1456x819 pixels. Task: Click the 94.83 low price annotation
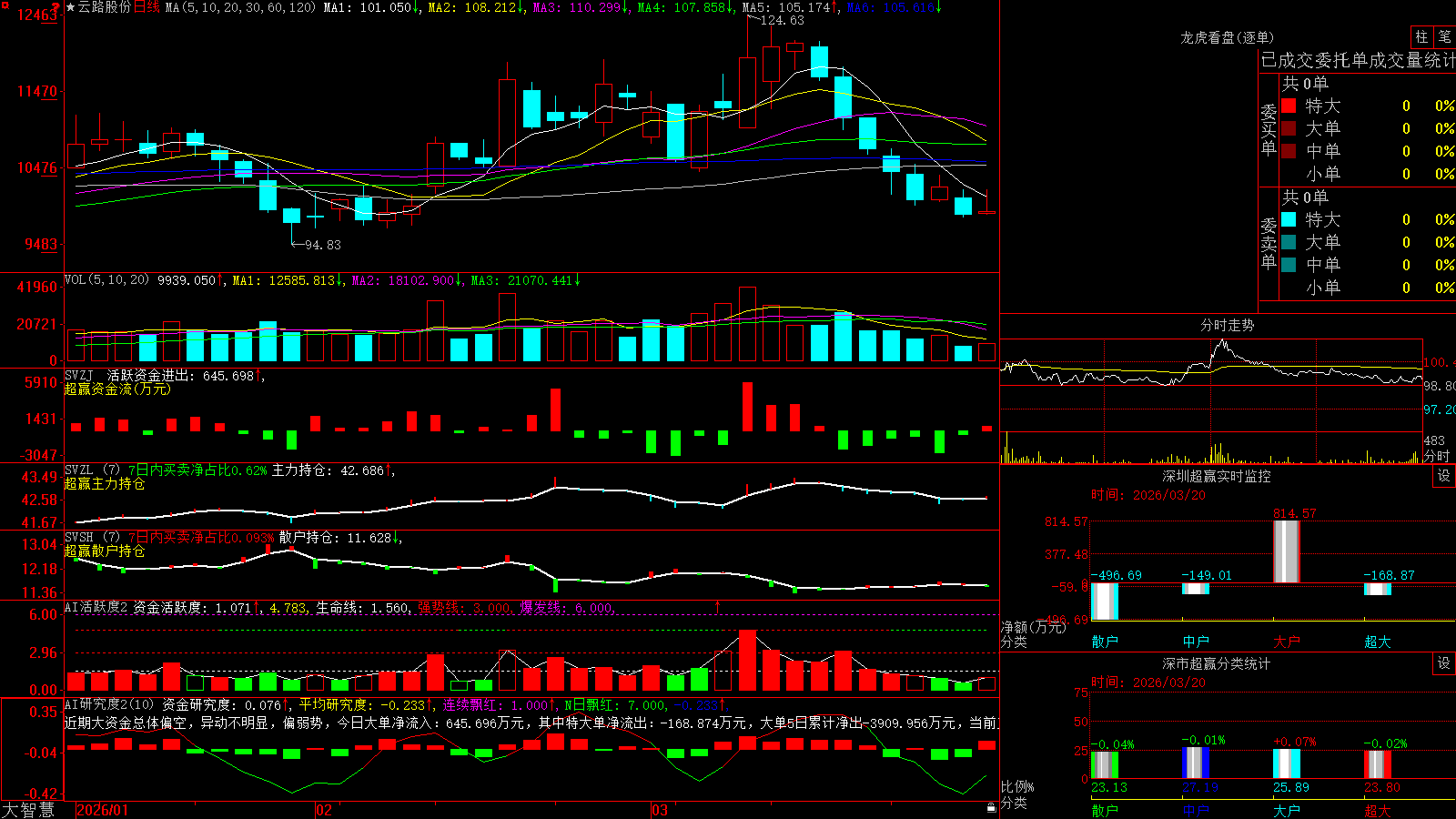[x=322, y=245]
